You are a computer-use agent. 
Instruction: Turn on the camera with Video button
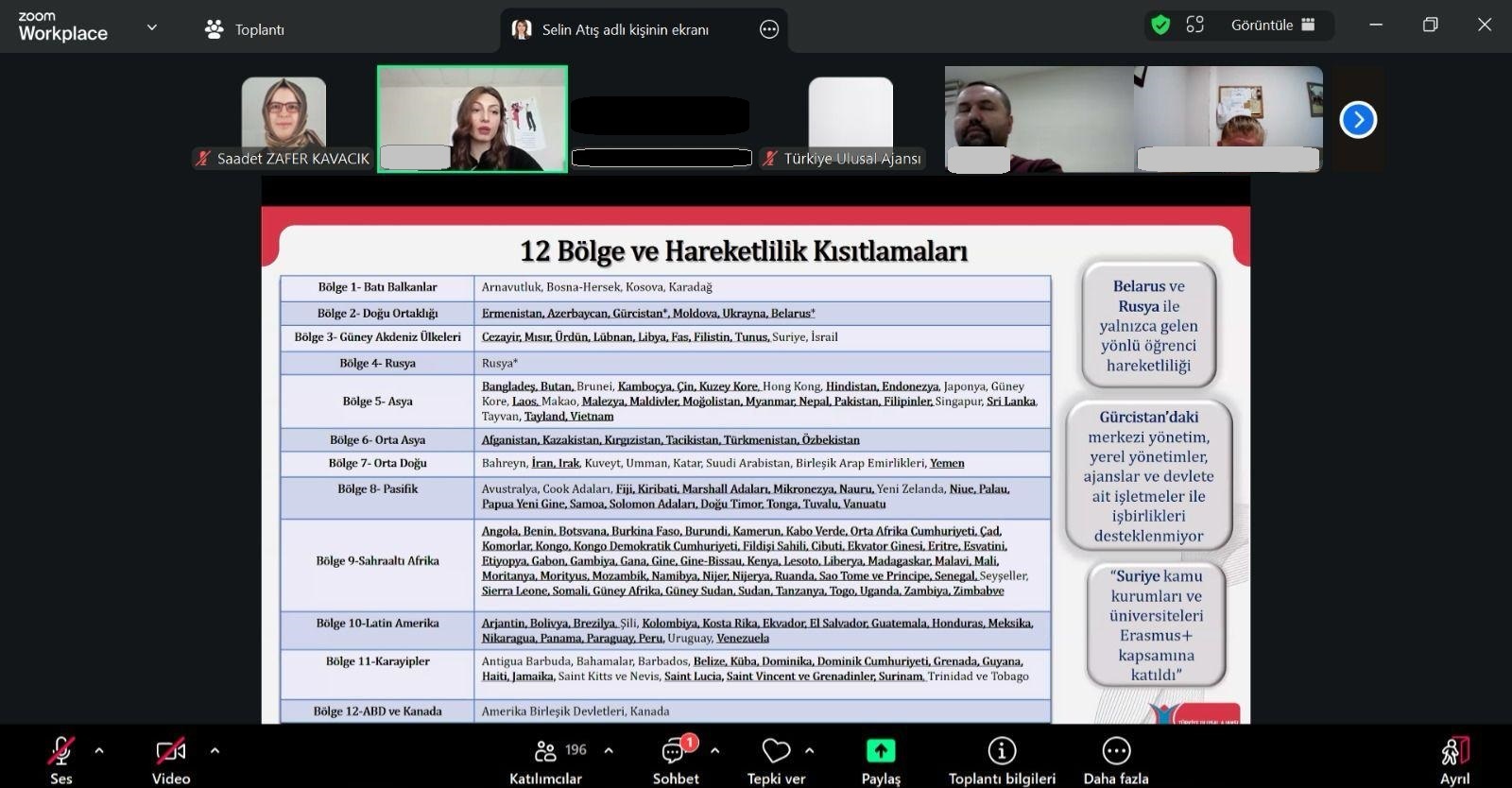[171, 752]
